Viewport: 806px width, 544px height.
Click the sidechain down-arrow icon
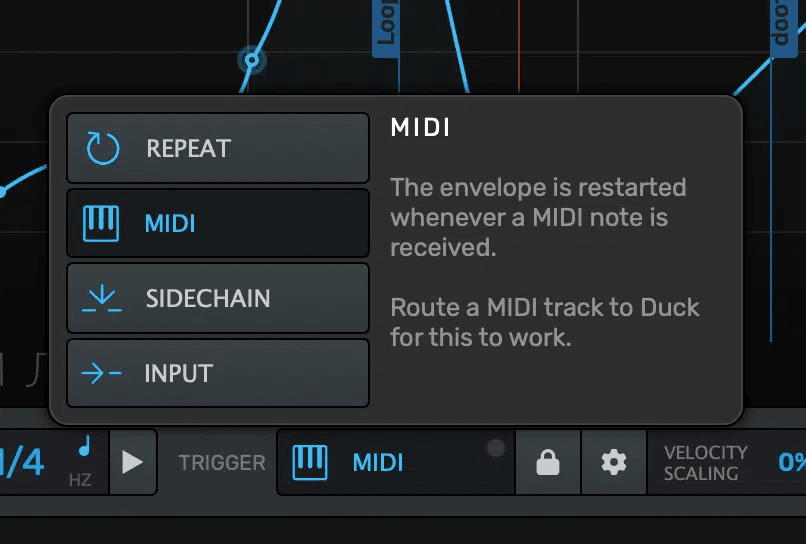point(101,298)
